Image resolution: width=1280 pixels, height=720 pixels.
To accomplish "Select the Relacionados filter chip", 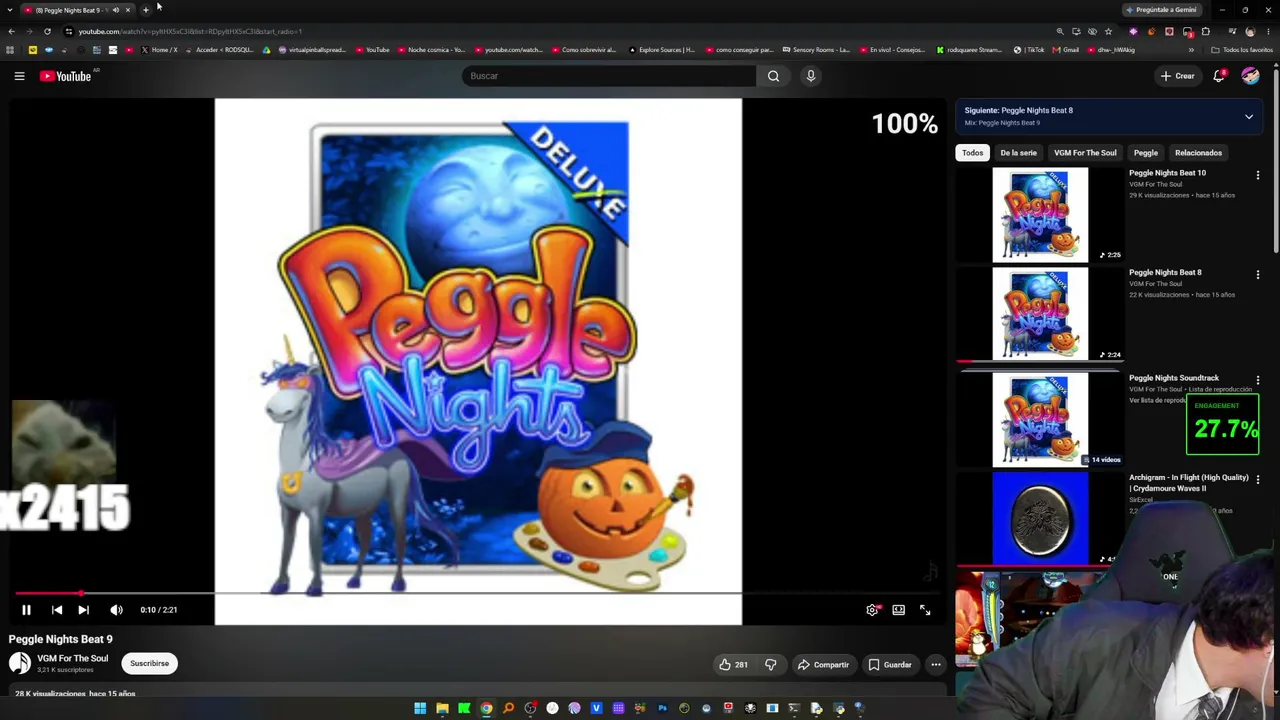I will [1198, 153].
